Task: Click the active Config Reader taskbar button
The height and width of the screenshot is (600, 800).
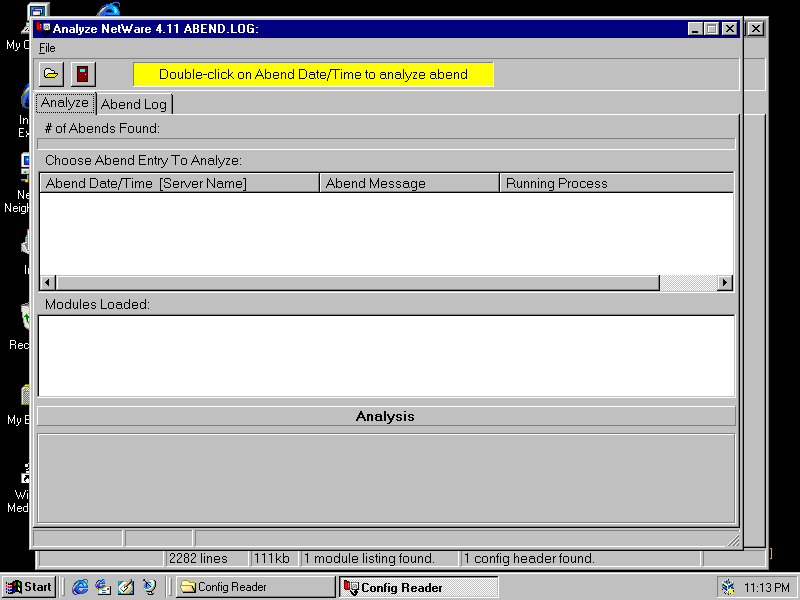Action: pyautogui.click(x=419, y=587)
